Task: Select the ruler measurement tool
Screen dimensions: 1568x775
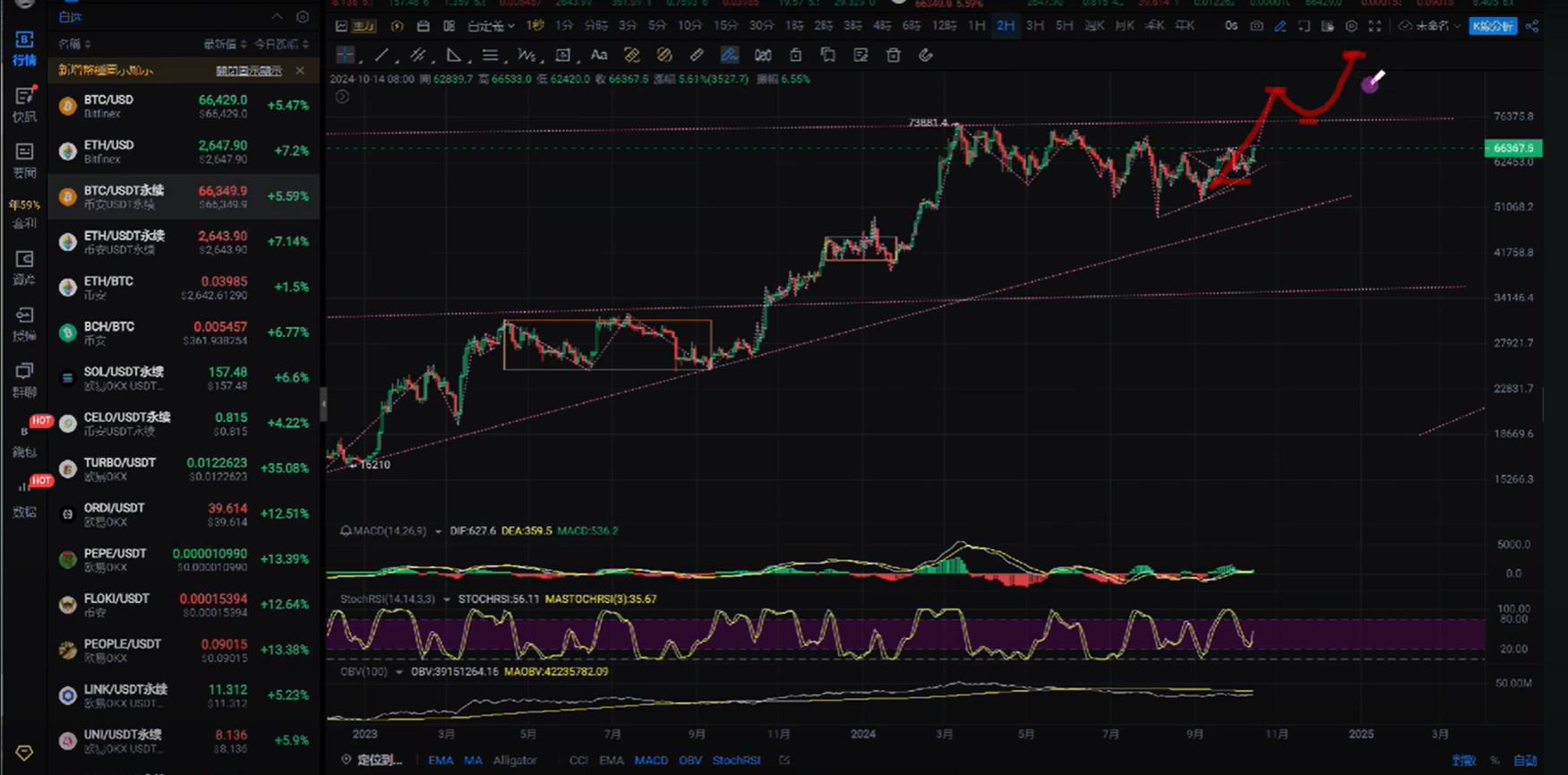Action: pyautogui.click(x=697, y=56)
